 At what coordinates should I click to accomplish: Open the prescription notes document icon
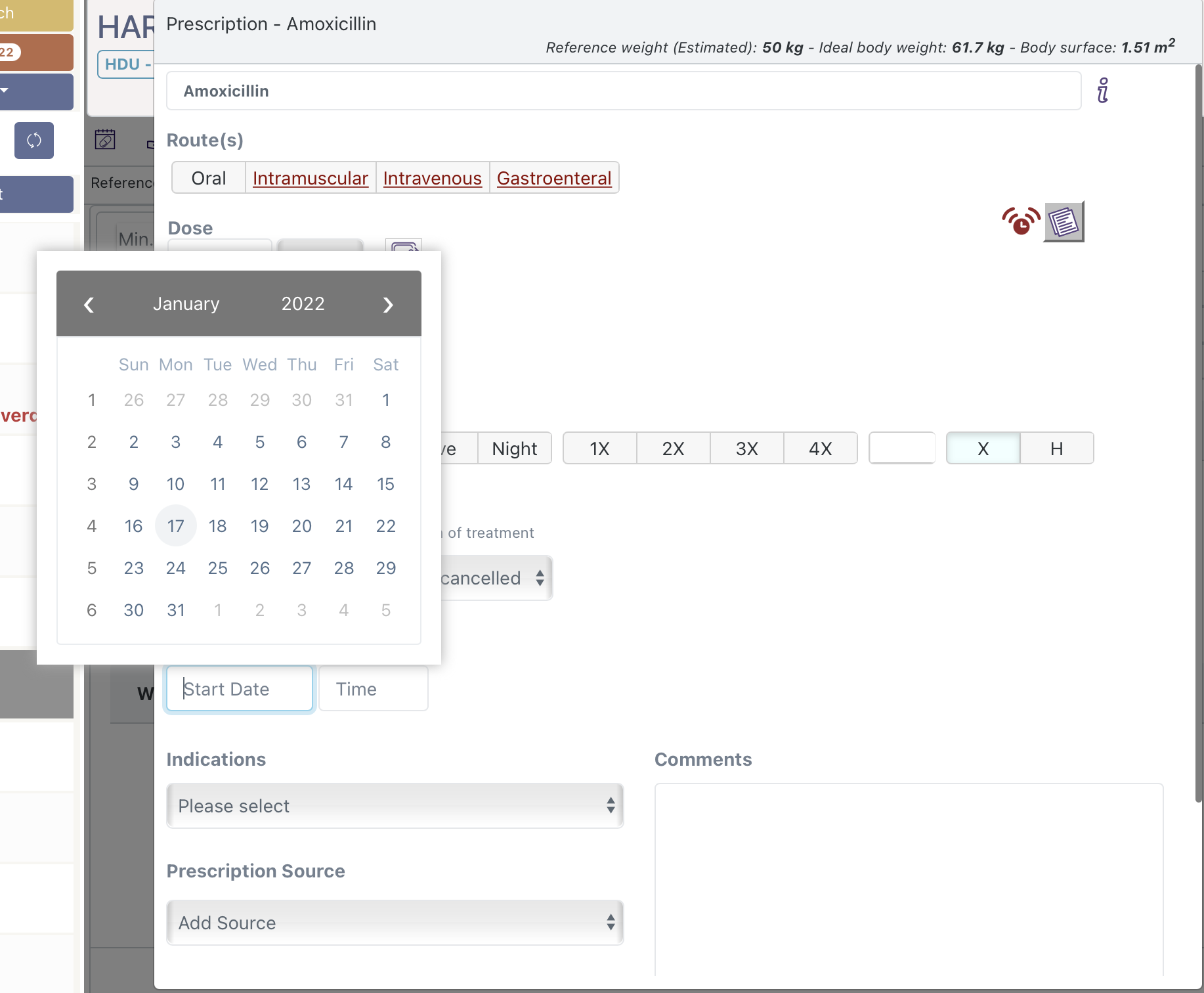[x=1064, y=221]
